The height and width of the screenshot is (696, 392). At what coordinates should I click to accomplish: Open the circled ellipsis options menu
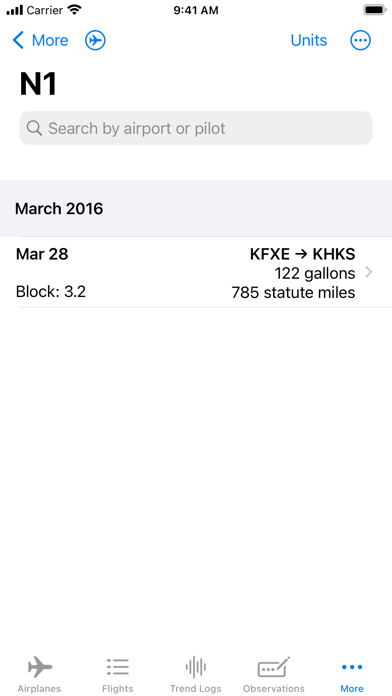click(x=360, y=40)
